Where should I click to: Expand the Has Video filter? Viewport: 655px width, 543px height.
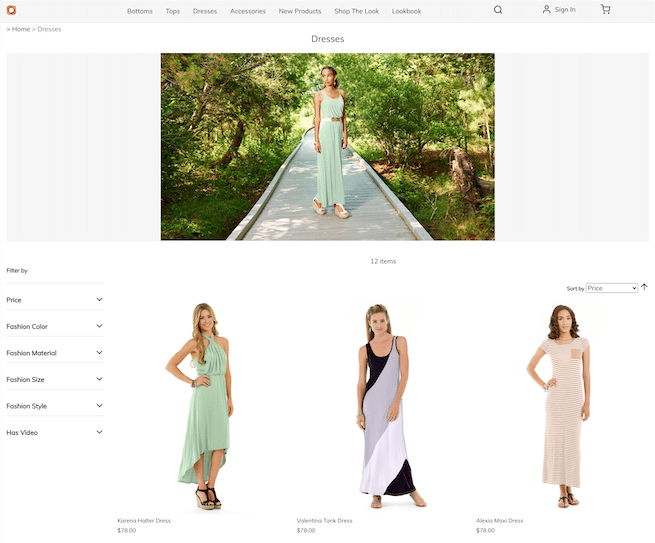(55, 432)
